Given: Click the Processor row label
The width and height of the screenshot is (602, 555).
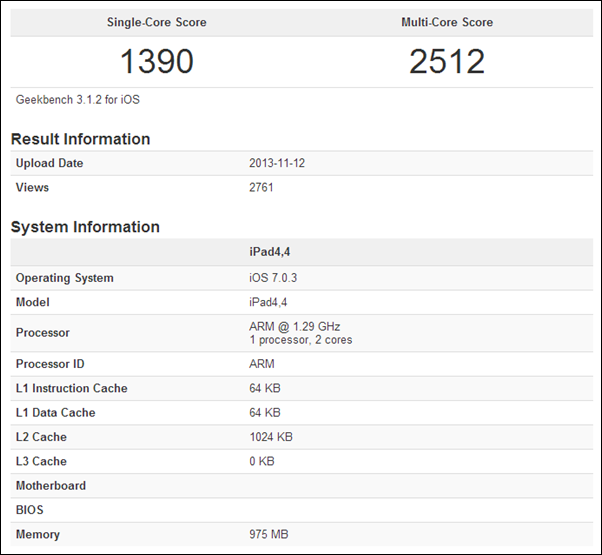Looking at the screenshot, I should (x=43, y=333).
